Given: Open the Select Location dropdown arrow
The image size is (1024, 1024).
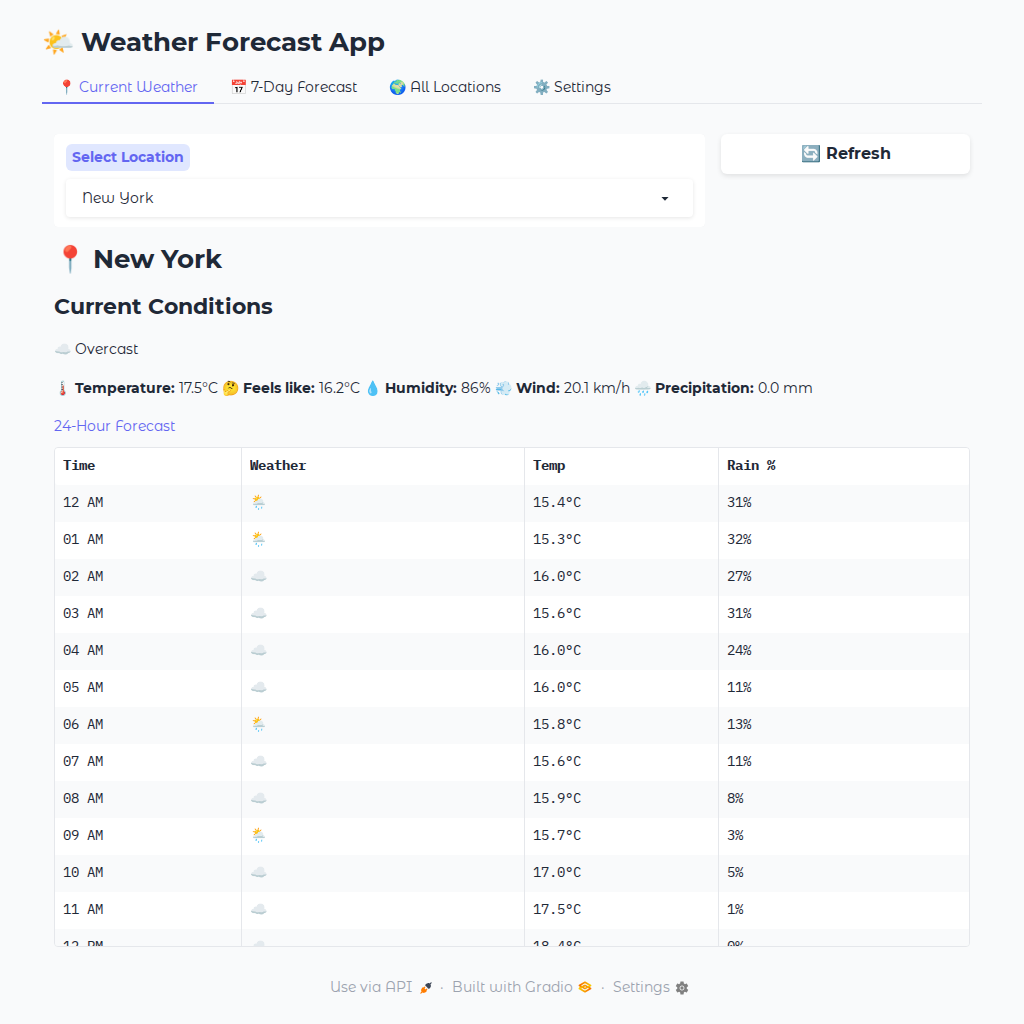Looking at the screenshot, I should coord(665,198).
